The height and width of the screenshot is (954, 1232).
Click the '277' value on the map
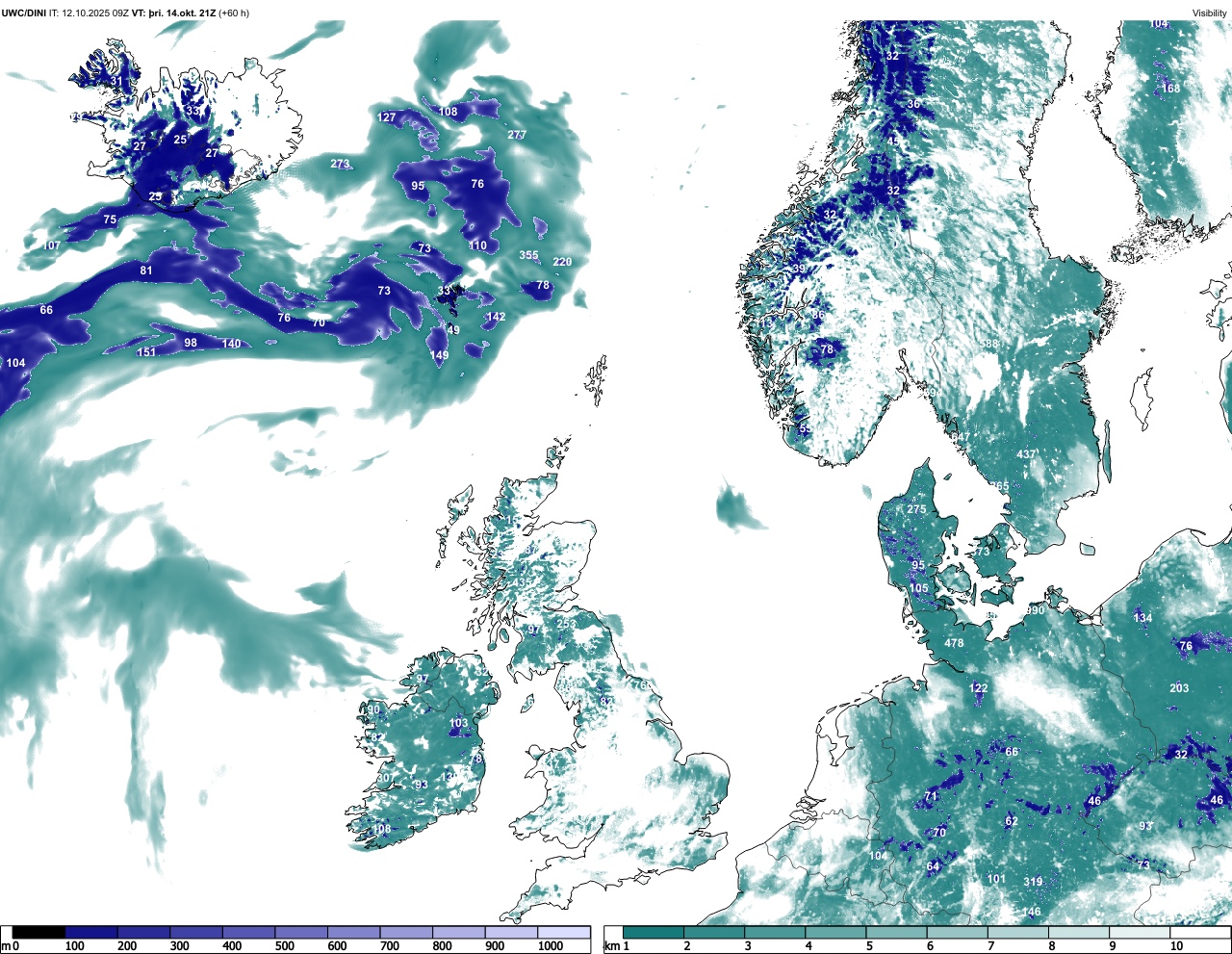coord(517,135)
